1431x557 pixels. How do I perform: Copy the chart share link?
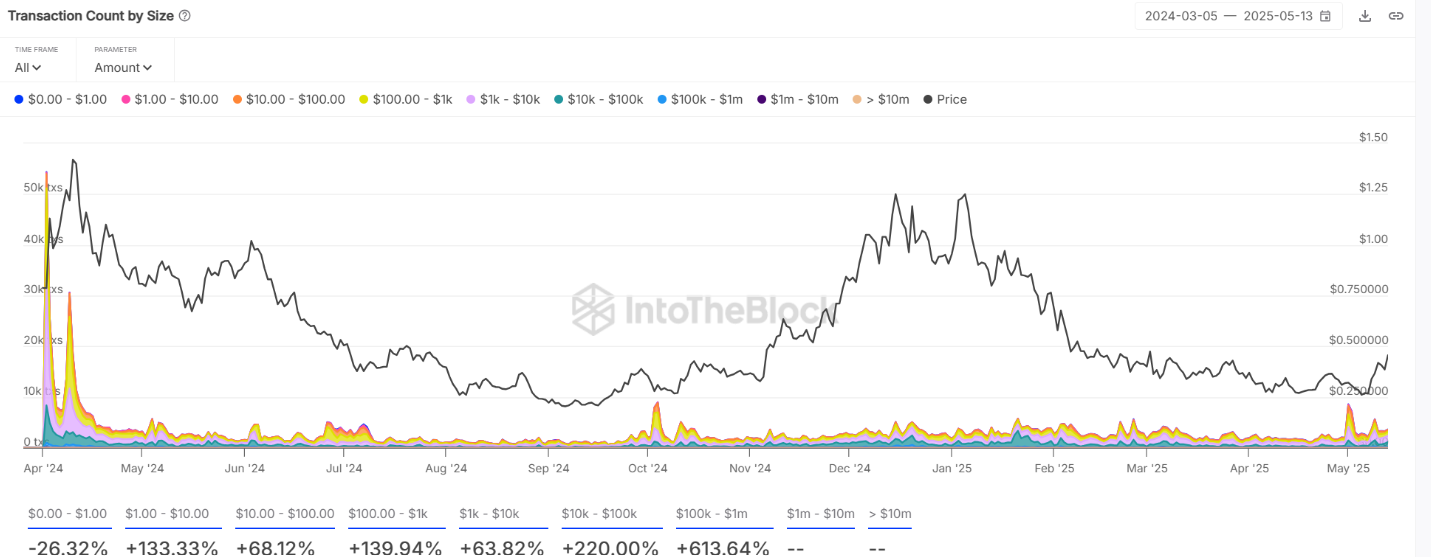click(x=1396, y=16)
